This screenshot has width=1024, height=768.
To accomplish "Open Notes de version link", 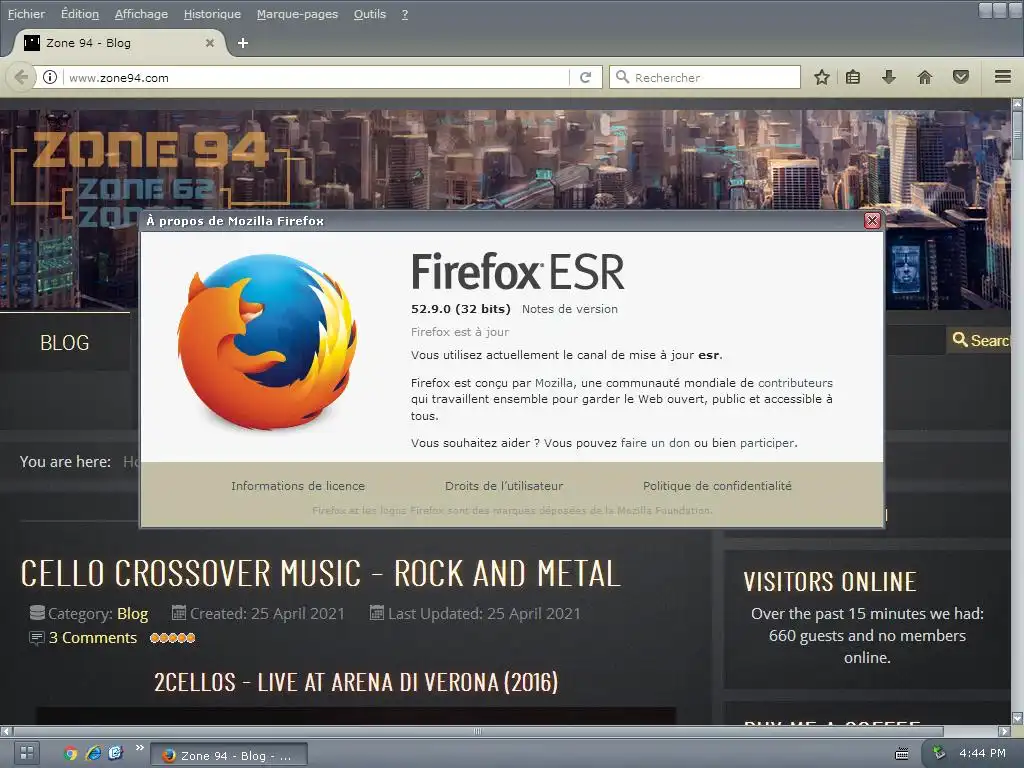I will pyautogui.click(x=569, y=309).
